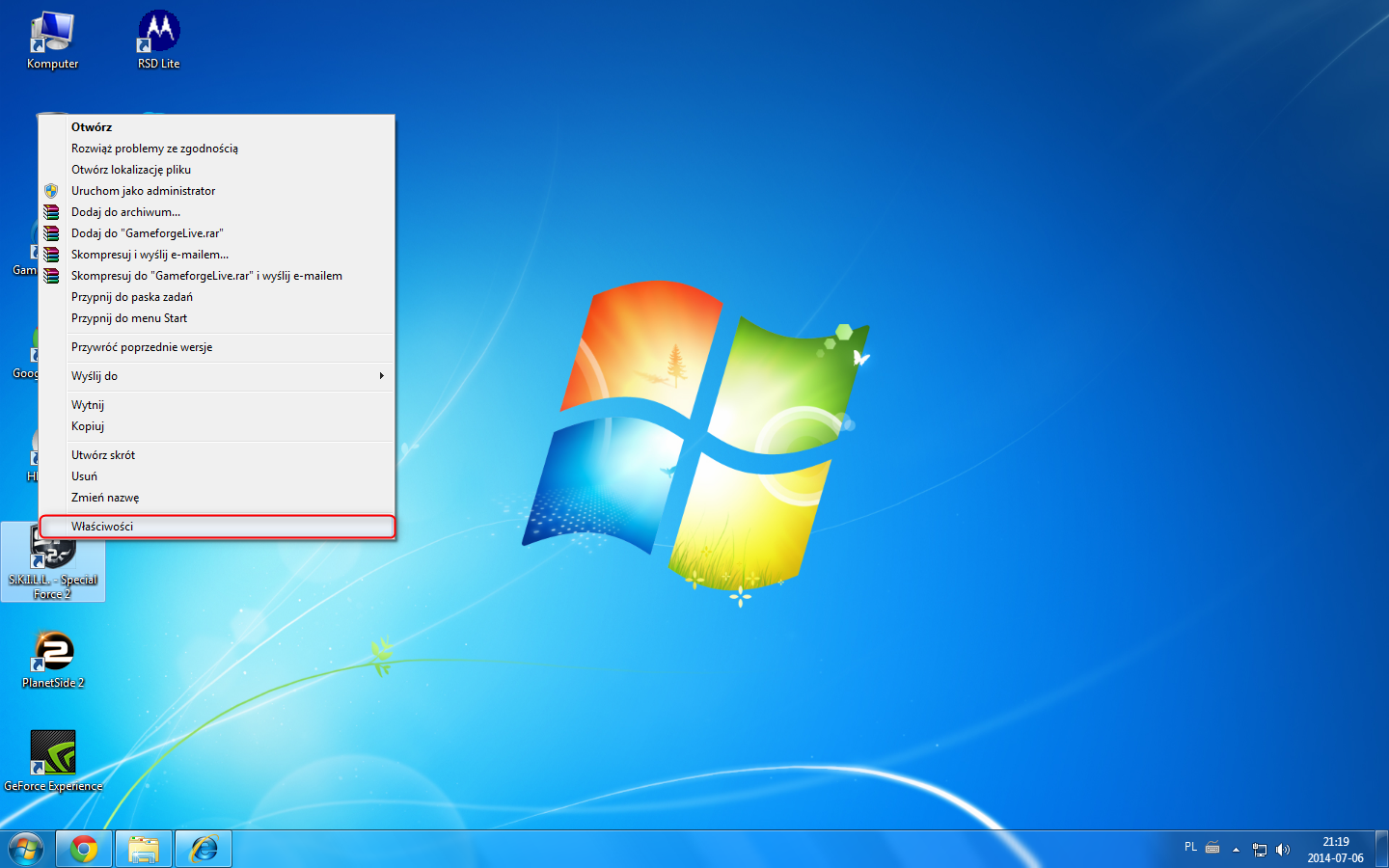Select Uruchom jako administrator
The height and width of the screenshot is (868, 1389).
click(x=217, y=191)
